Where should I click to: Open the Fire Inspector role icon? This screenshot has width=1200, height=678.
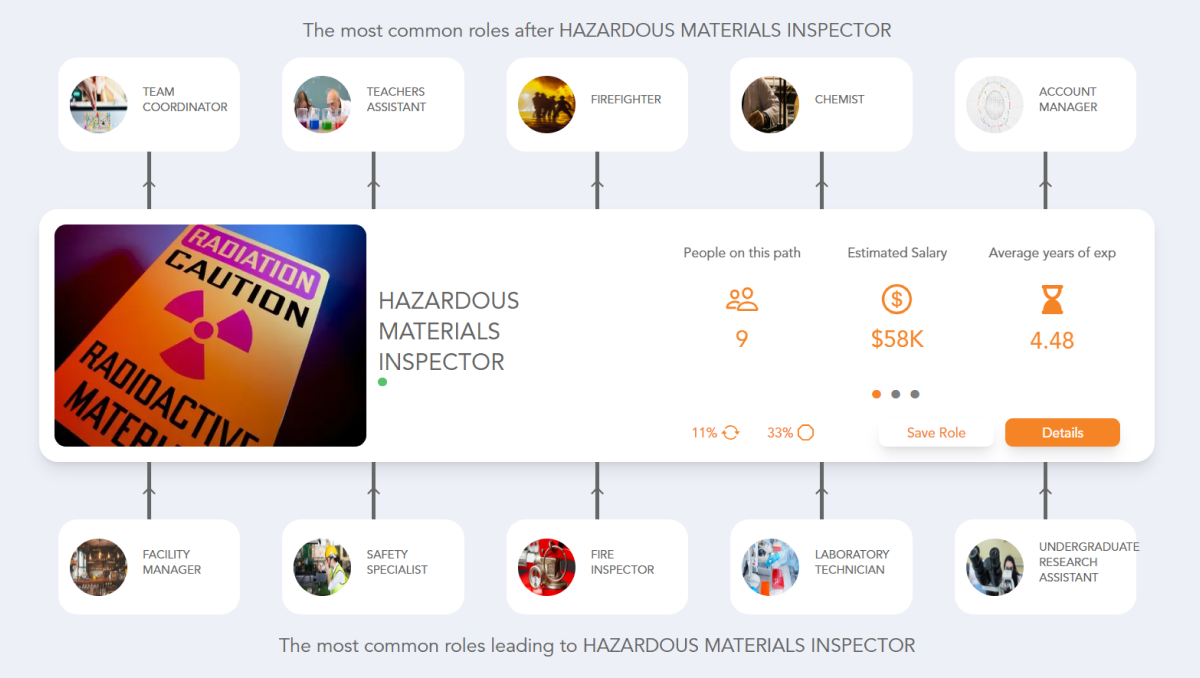coord(546,566)
